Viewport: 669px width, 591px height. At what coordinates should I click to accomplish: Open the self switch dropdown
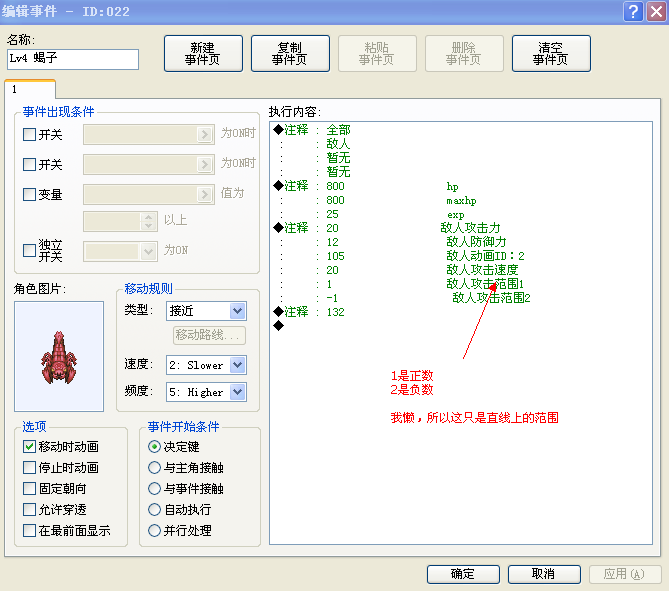pos(148,251)
